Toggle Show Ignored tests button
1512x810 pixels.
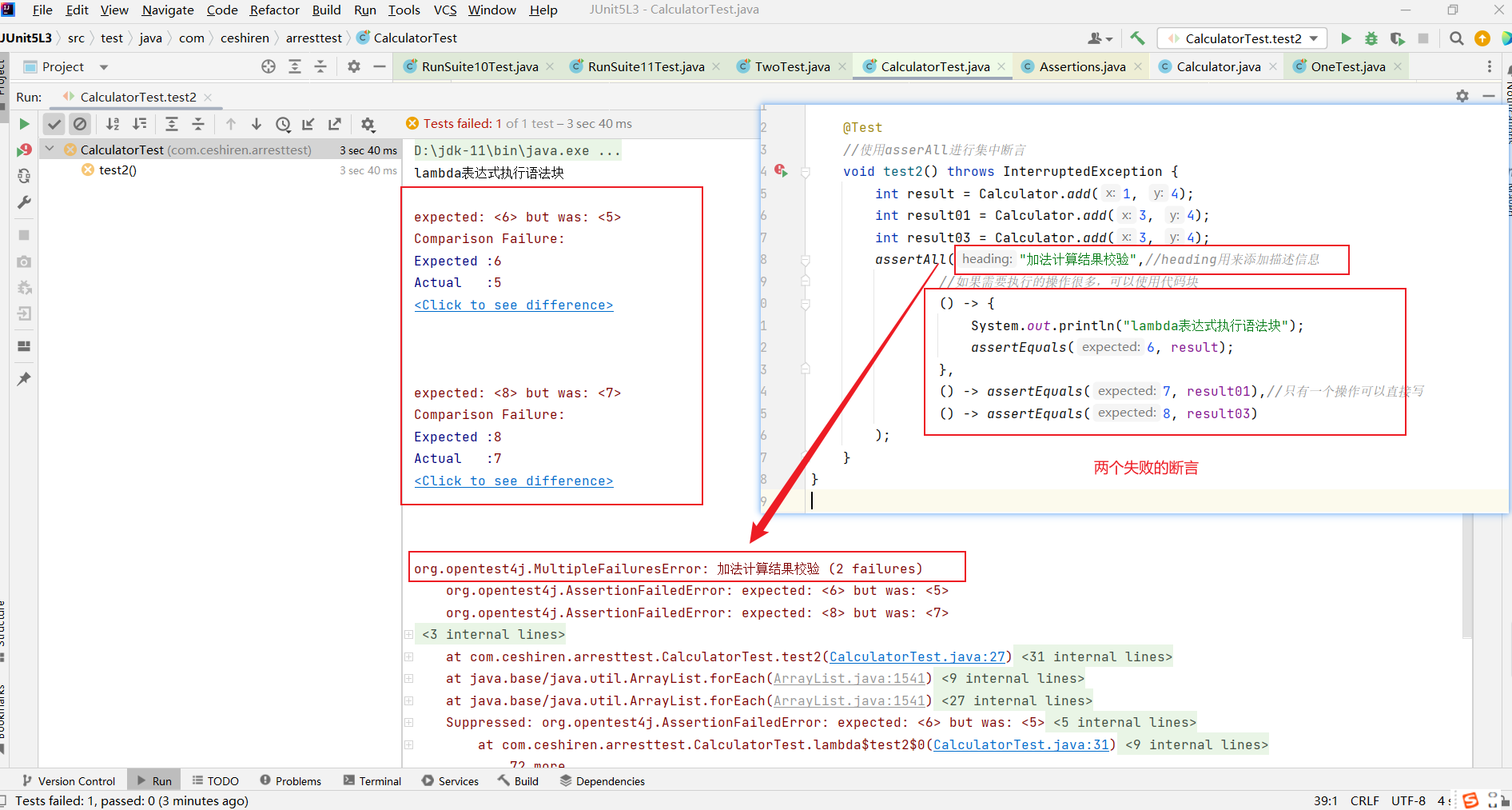pos(80,124)
